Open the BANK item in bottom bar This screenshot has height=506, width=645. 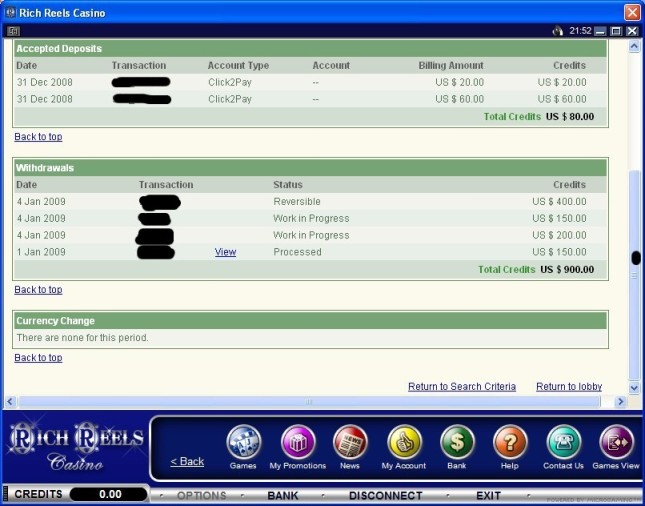[283, 495]
